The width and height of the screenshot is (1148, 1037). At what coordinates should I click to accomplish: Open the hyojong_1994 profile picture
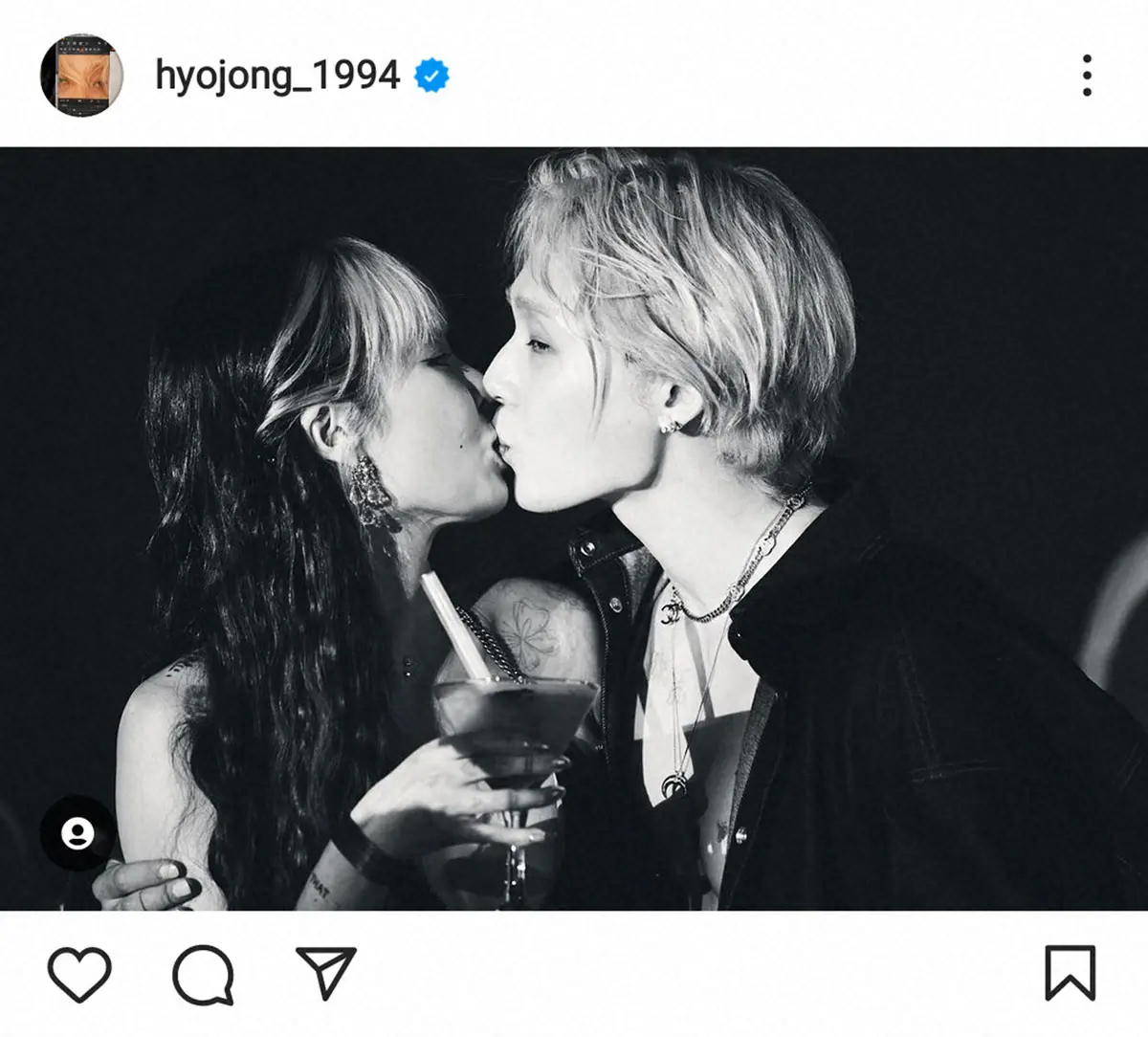click(81, 76)
